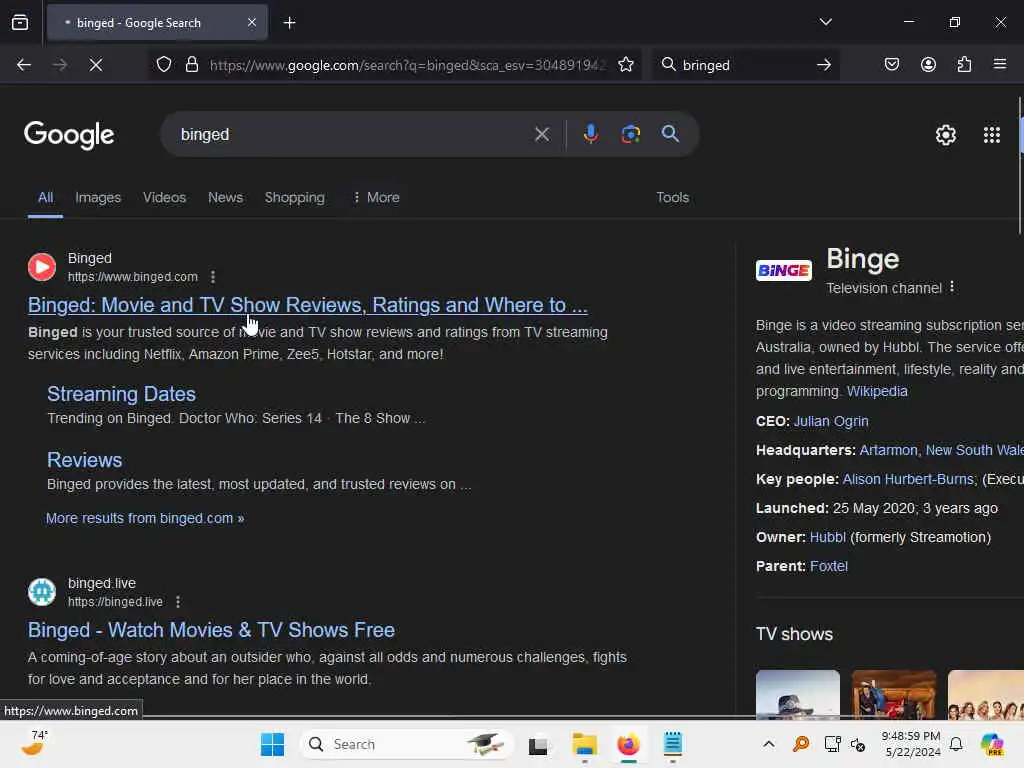Click the Artarmon headquarters link

click(888, 450)
